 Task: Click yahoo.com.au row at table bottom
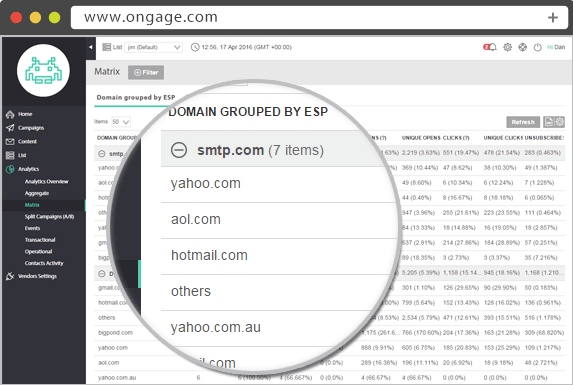pyautogui.click(x=117, y=378)
